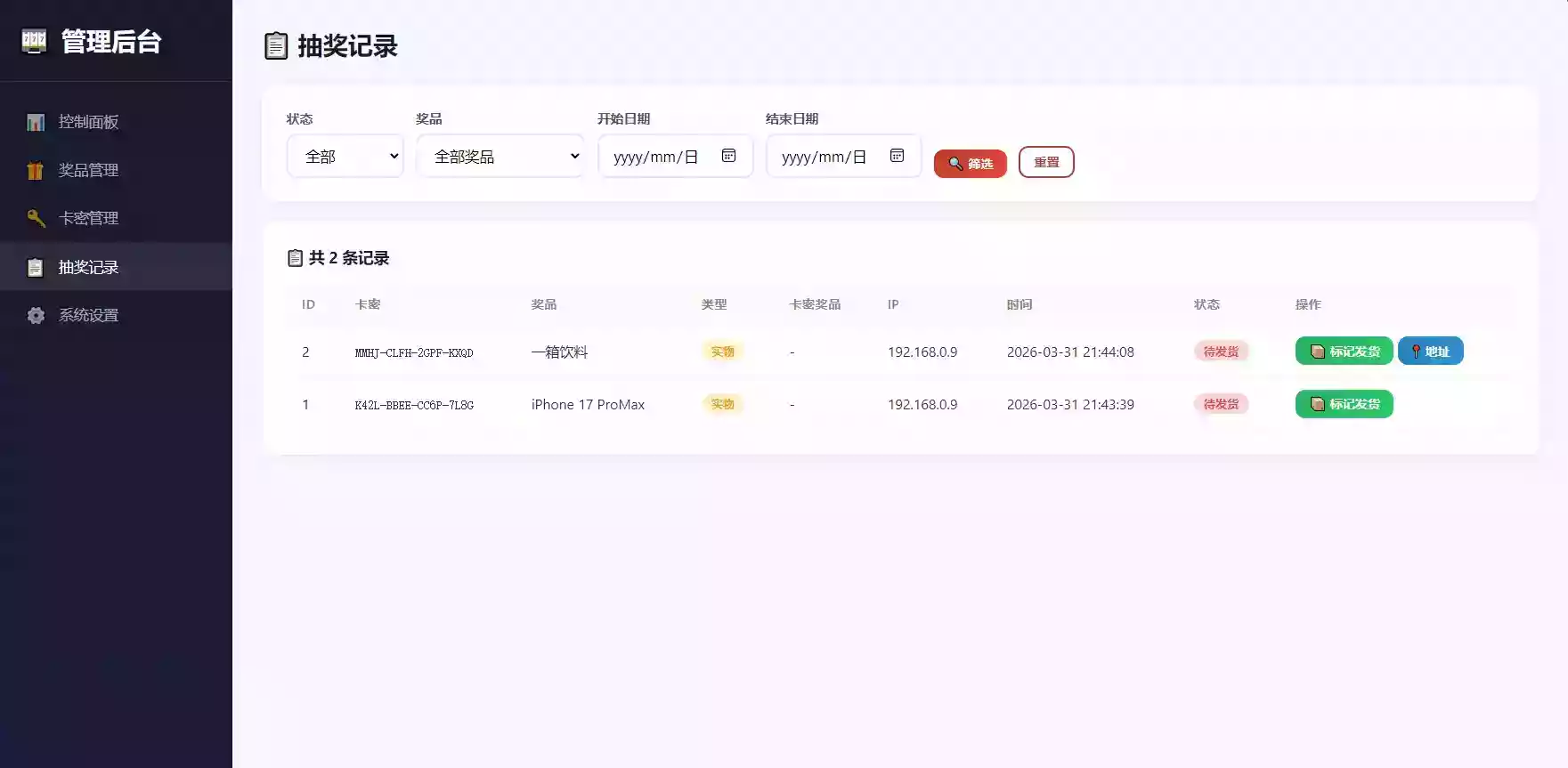This screenshot has height=768, width=1568.
Task: Click the 重置 reset button
Action: [1046, 162]
